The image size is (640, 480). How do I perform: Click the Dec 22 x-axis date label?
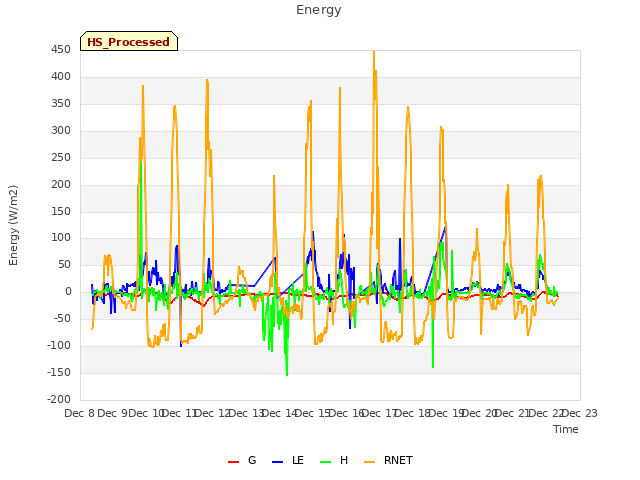coord(547,413)
